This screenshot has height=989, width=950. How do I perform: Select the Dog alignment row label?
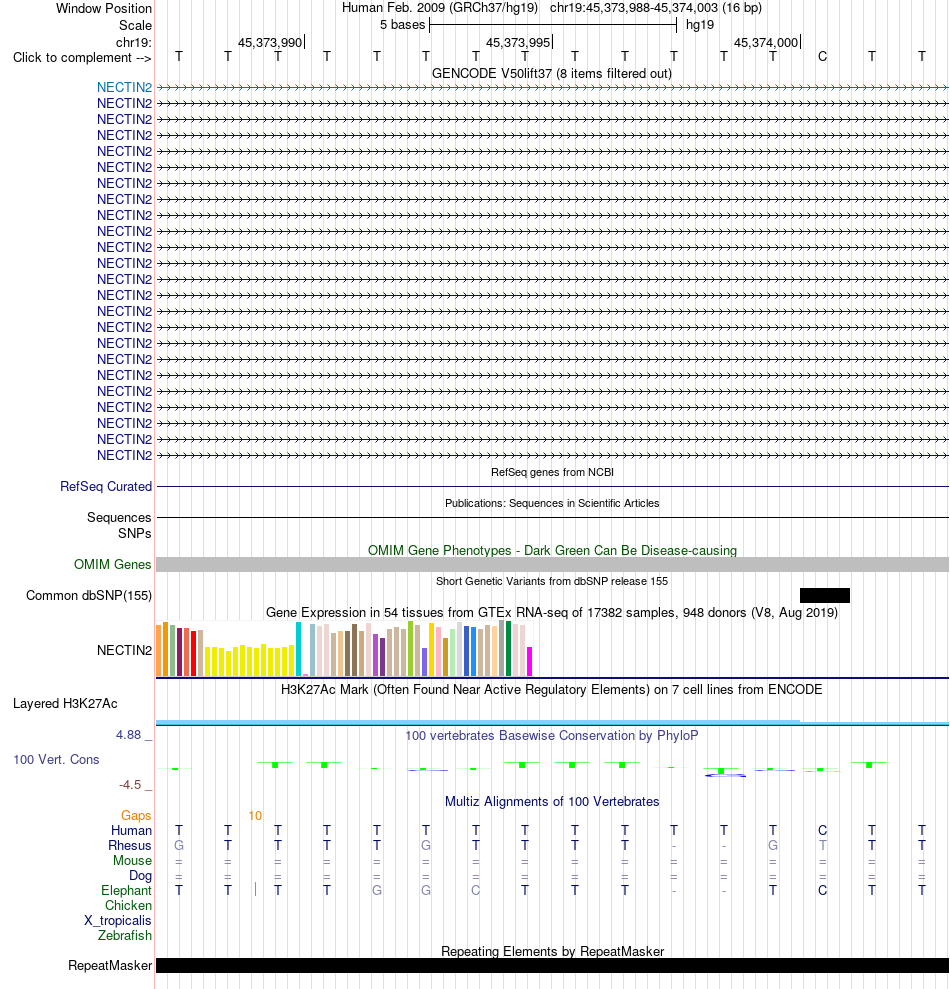click(x=140, y=875)
